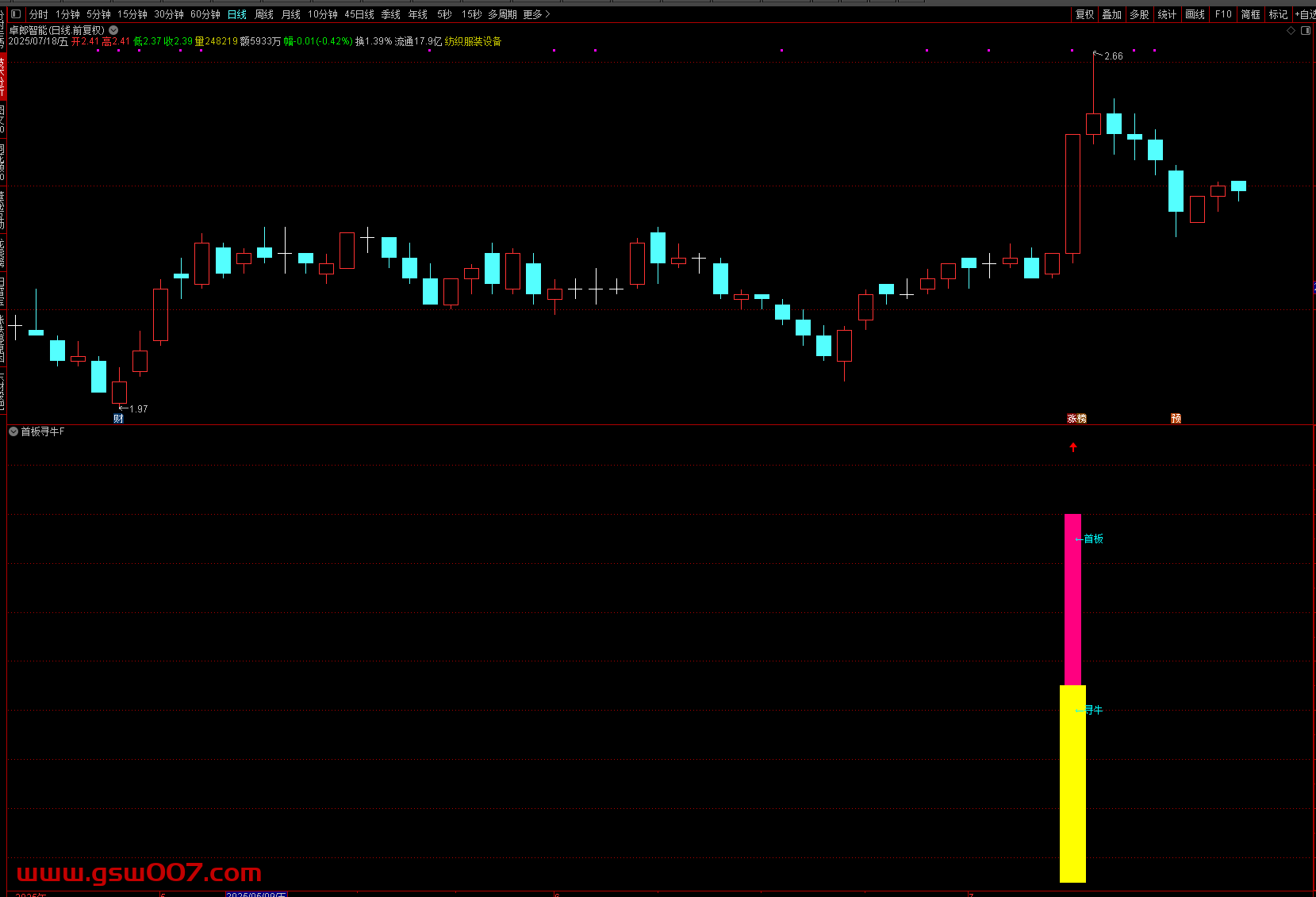Click the 2.66 high price label

click(x=1114, y=56)
